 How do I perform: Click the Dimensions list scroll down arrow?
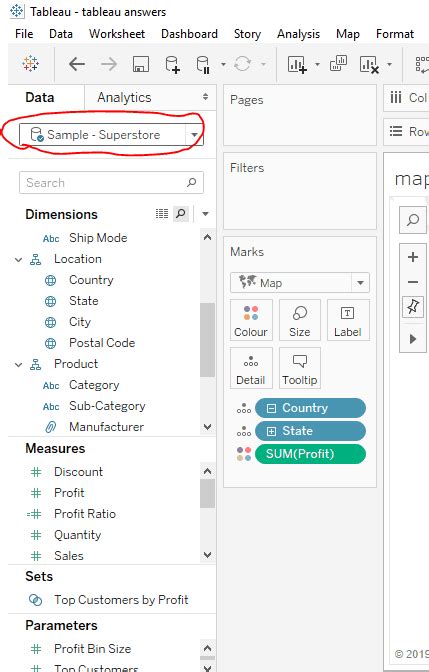207,427
